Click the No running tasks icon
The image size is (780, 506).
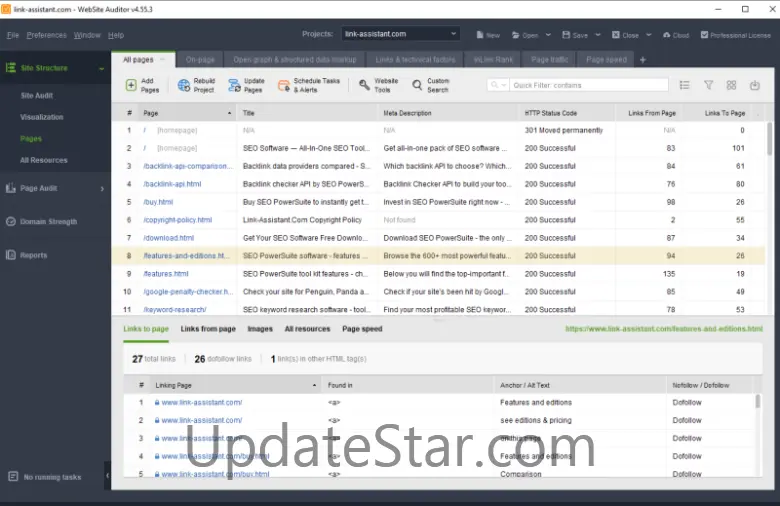pos(13,477)
